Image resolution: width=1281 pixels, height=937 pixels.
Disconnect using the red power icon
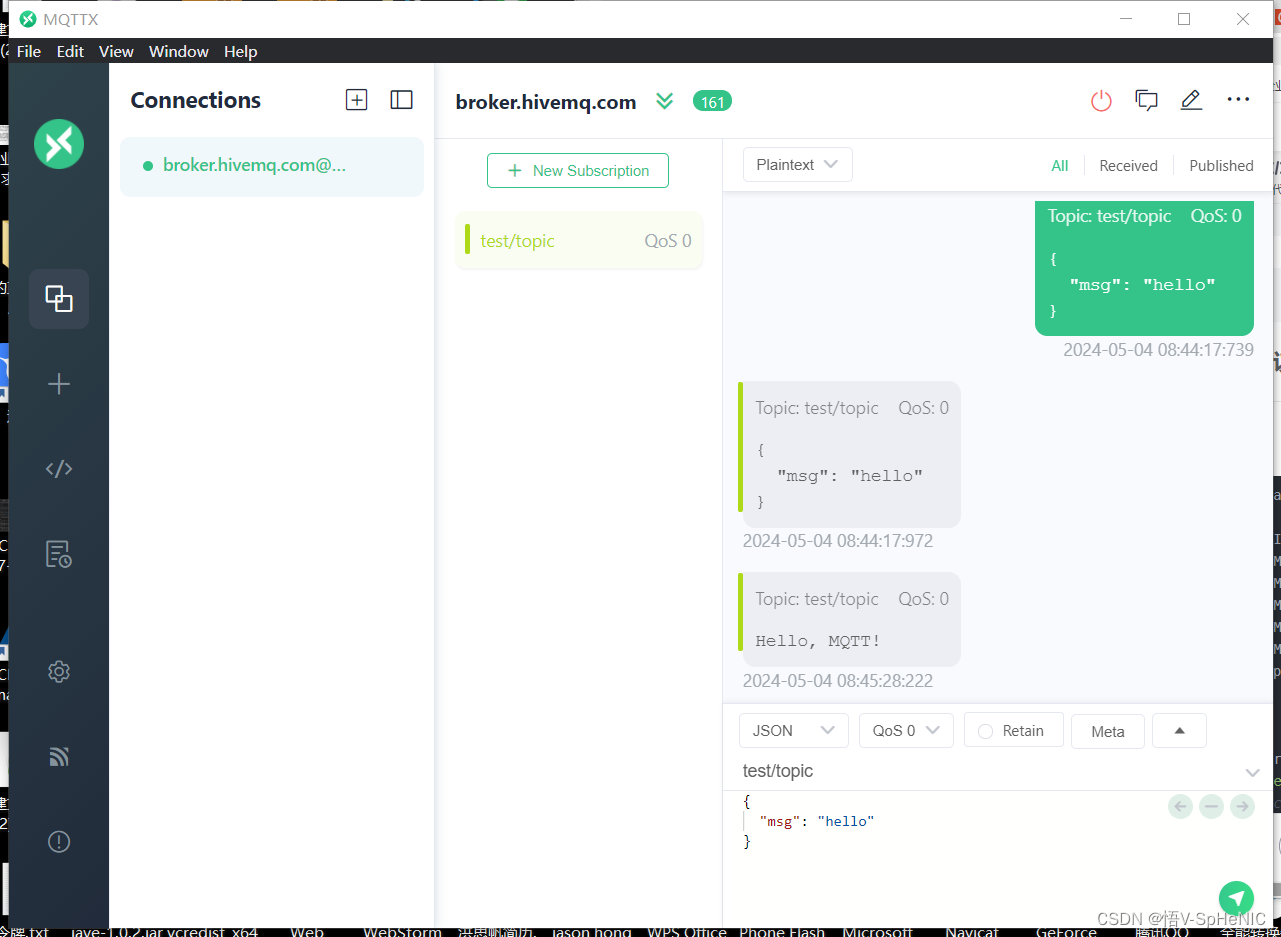point(1101,101)
